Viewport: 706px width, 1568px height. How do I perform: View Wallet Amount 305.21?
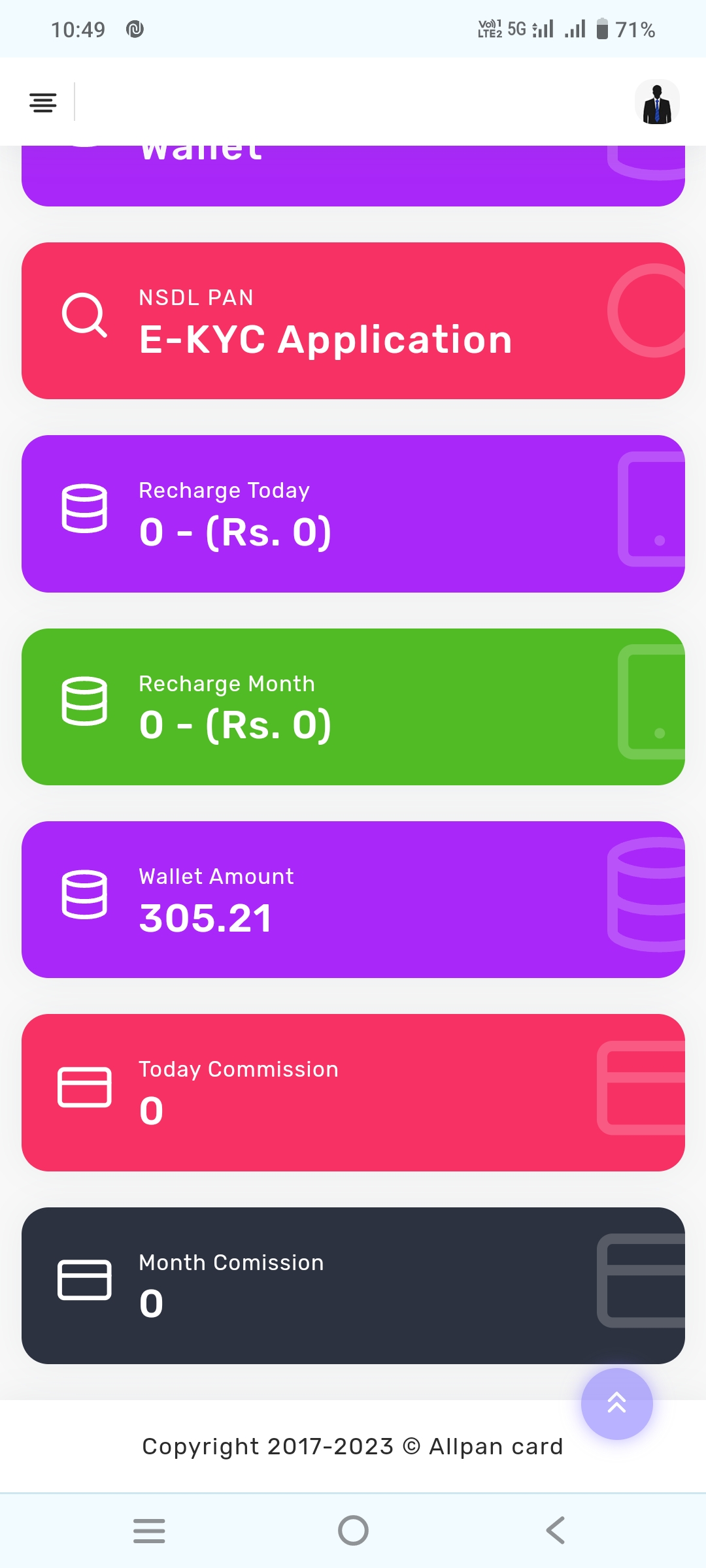(205, 918)
